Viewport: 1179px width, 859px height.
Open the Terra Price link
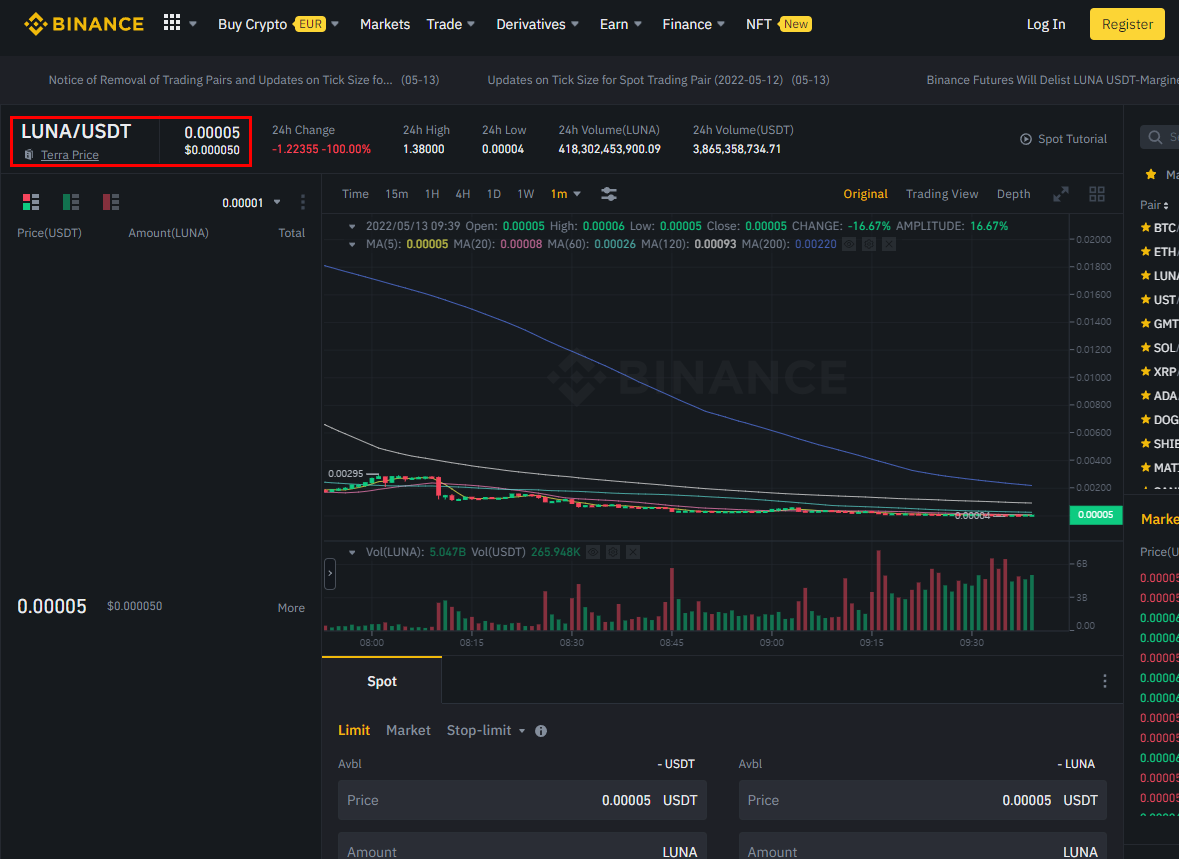click(70, 155)
